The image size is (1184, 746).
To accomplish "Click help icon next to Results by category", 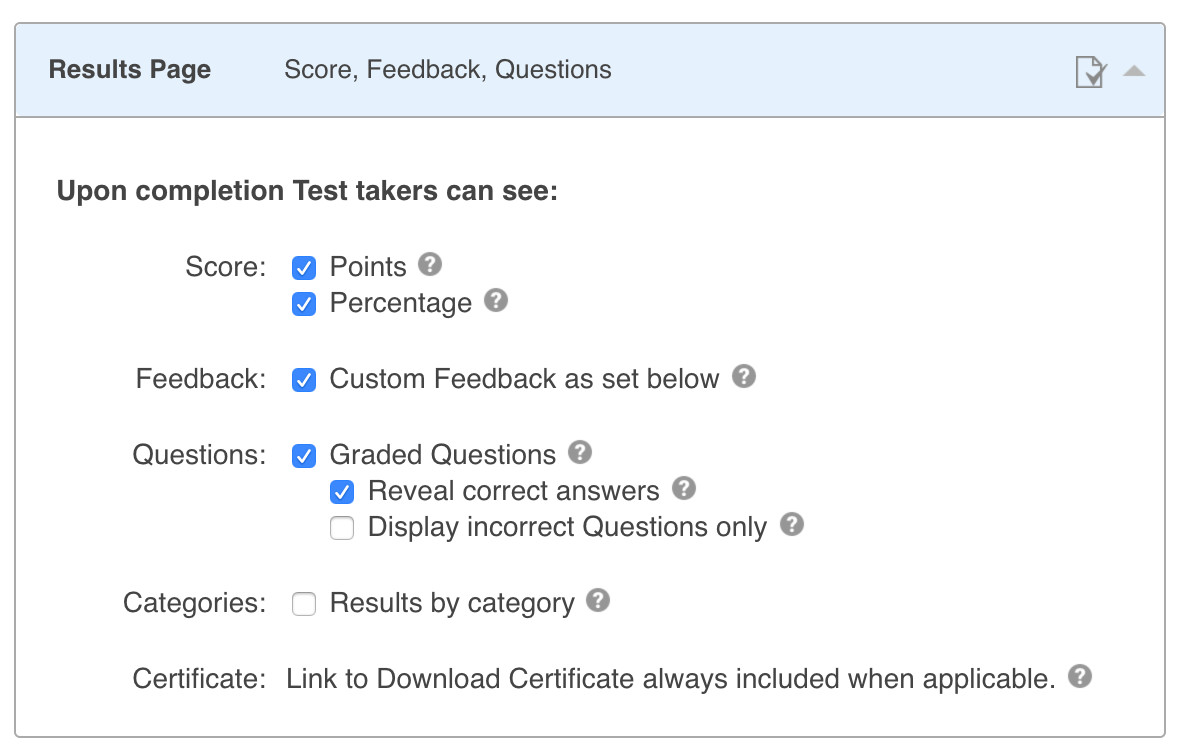I will click(x=598, y=601).
